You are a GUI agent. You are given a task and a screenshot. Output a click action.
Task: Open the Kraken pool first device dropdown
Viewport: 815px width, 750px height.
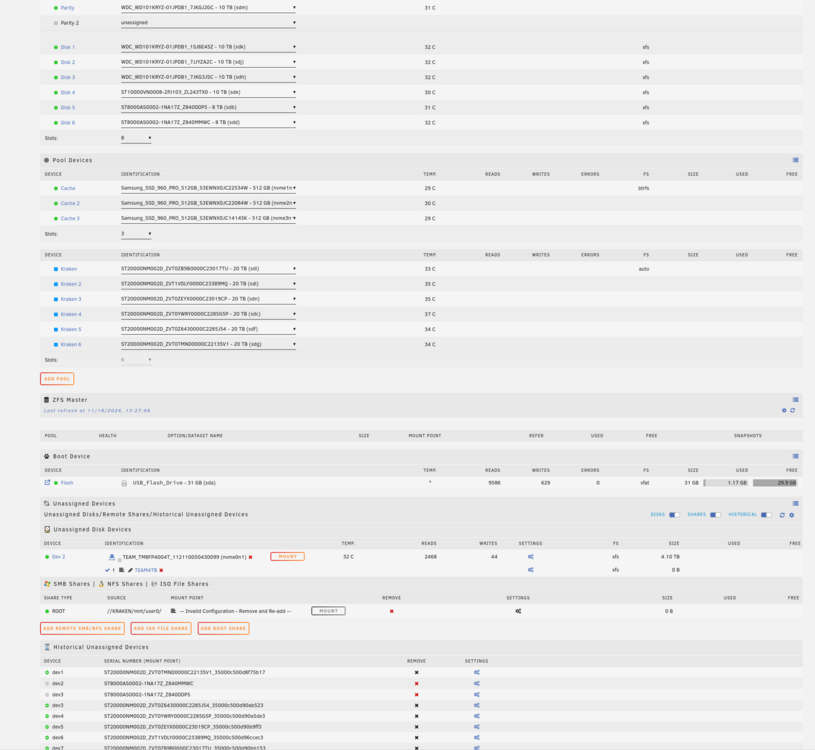click(x=208, y=269)
